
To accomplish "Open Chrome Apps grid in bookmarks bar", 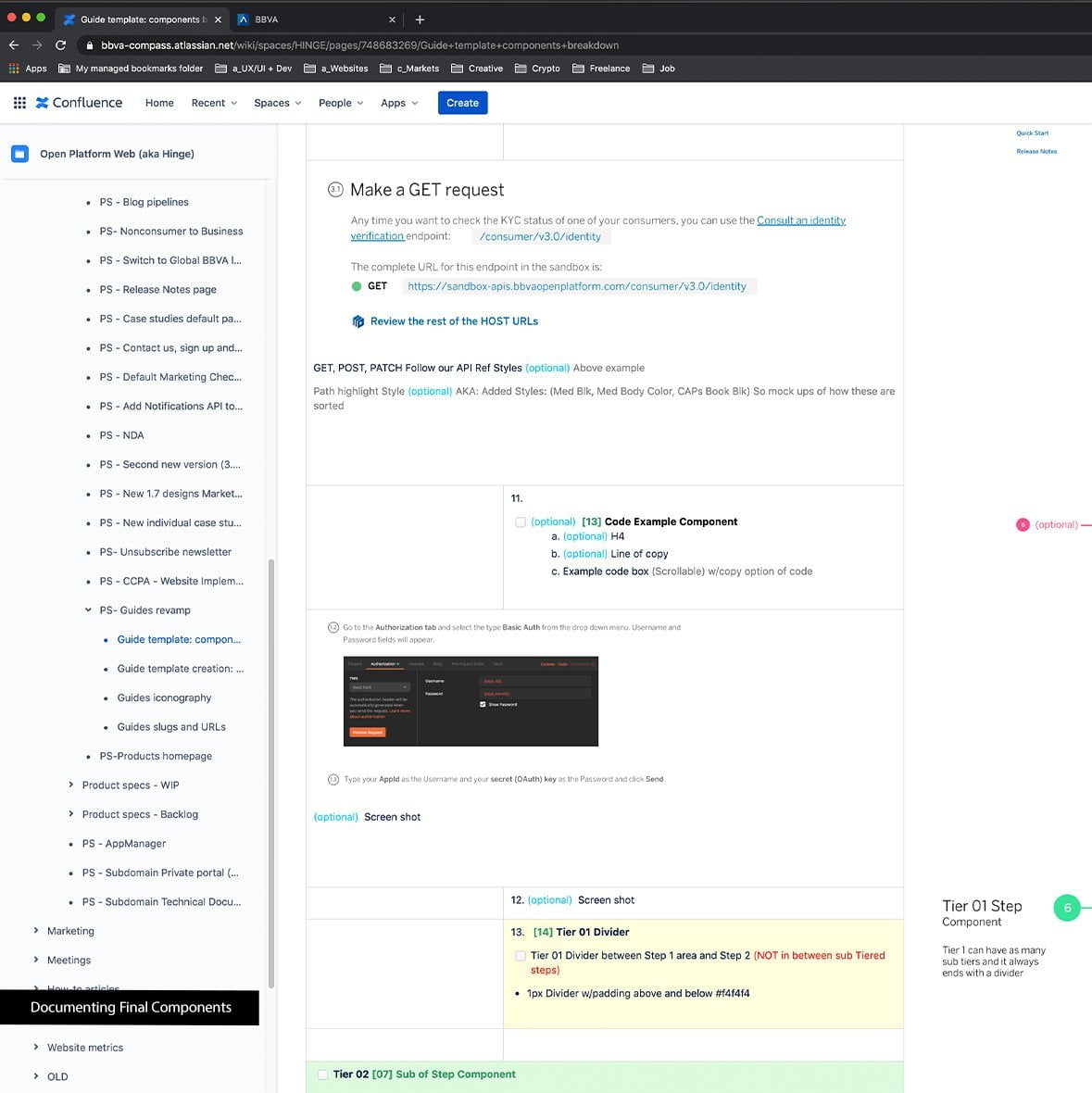I will coord(27,69).
